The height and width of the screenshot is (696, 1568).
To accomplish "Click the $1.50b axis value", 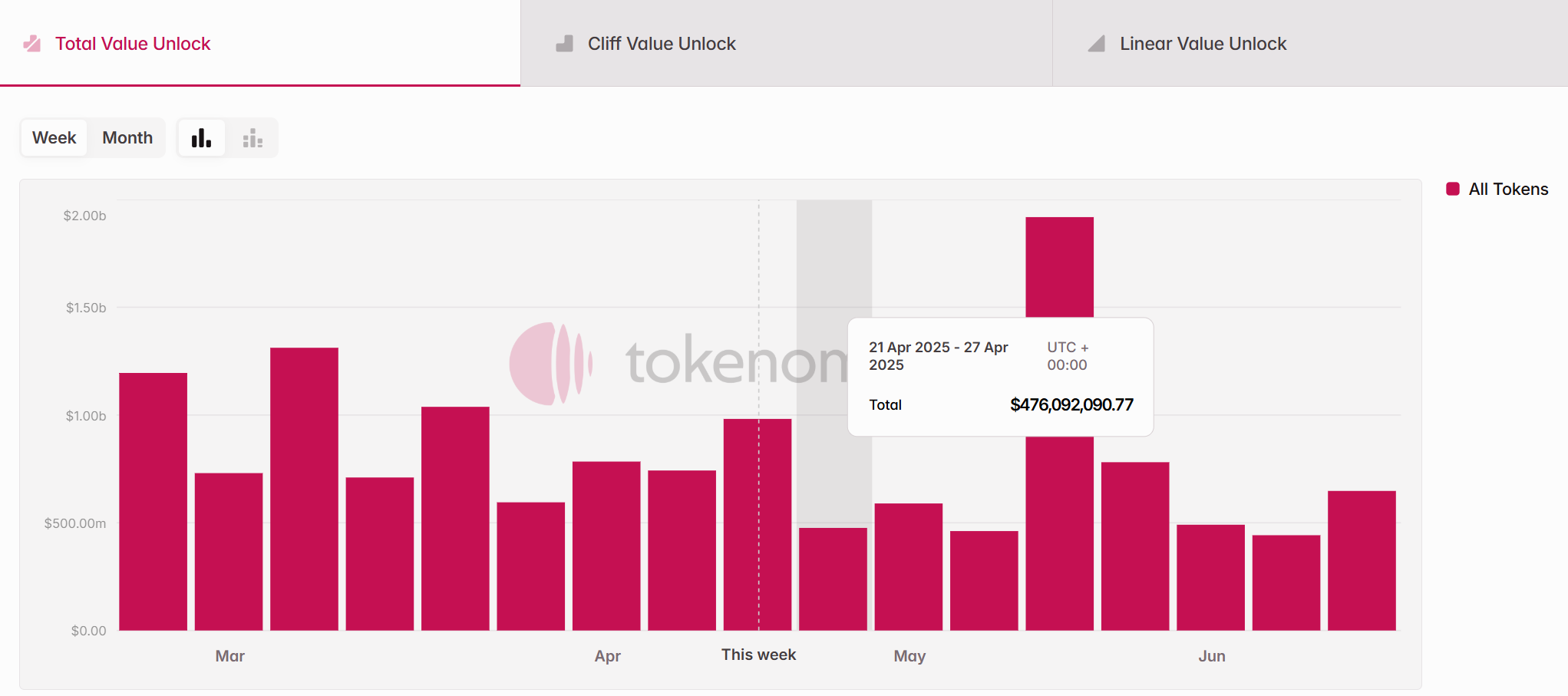I will tap(86, 308).
